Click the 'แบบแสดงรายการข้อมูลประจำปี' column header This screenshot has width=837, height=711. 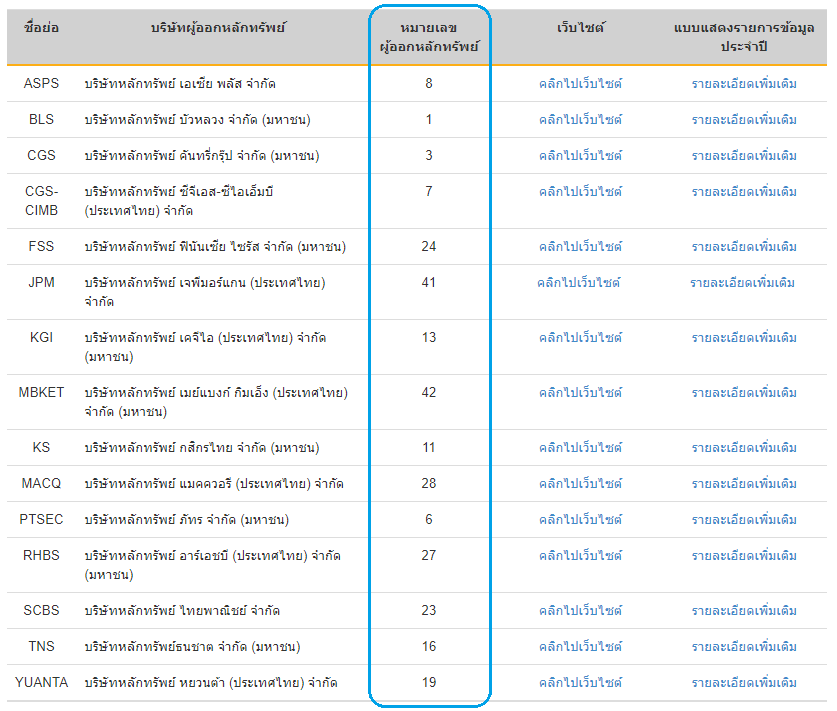coord(744,37)
